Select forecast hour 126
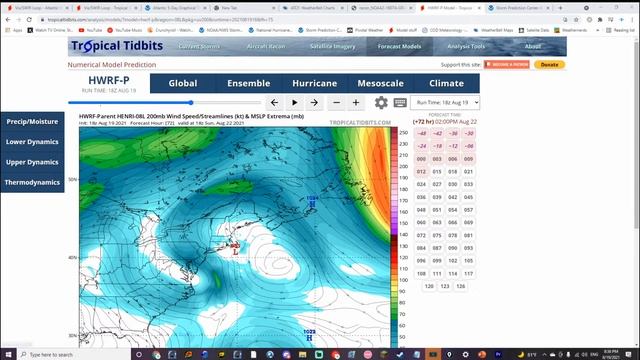The height and width of the screenshot is (360, 640). (461, 286)
